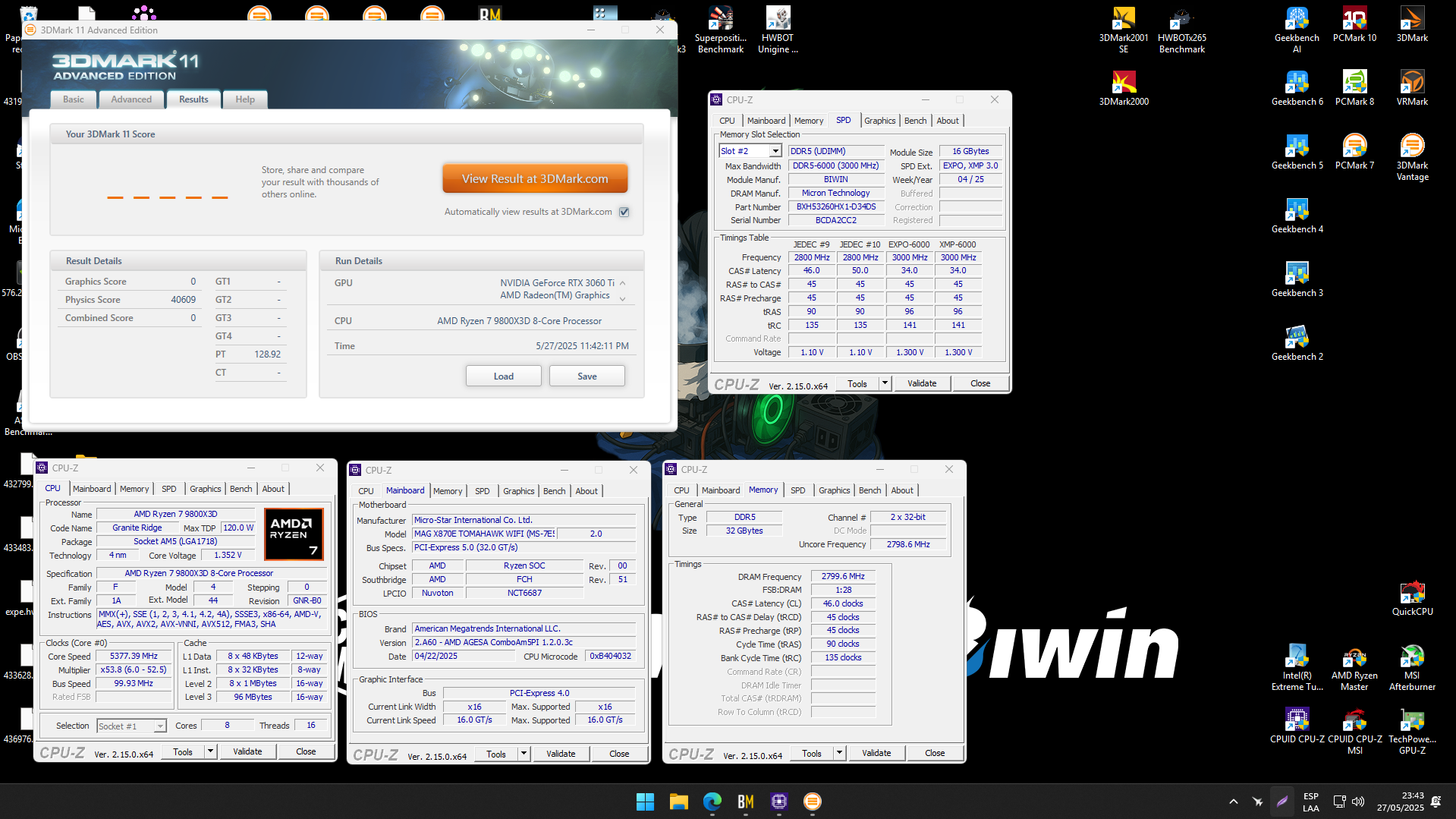The width and height of the screenshot is (1456, 819).
Task: Open the CPUID CPU-Z MSI shortcut
Action: (1354, 731)
